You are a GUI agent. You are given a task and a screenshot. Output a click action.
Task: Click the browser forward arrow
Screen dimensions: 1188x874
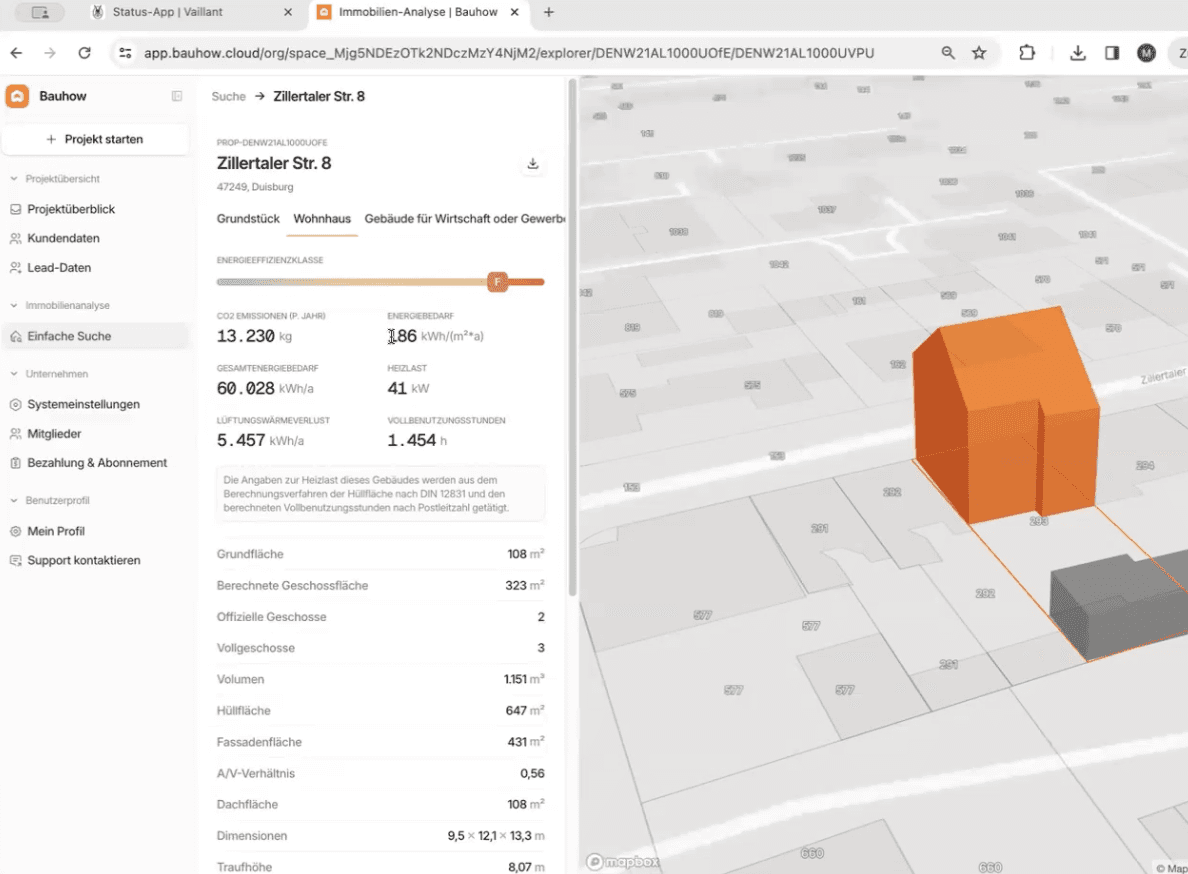click(x=50, y=53)
